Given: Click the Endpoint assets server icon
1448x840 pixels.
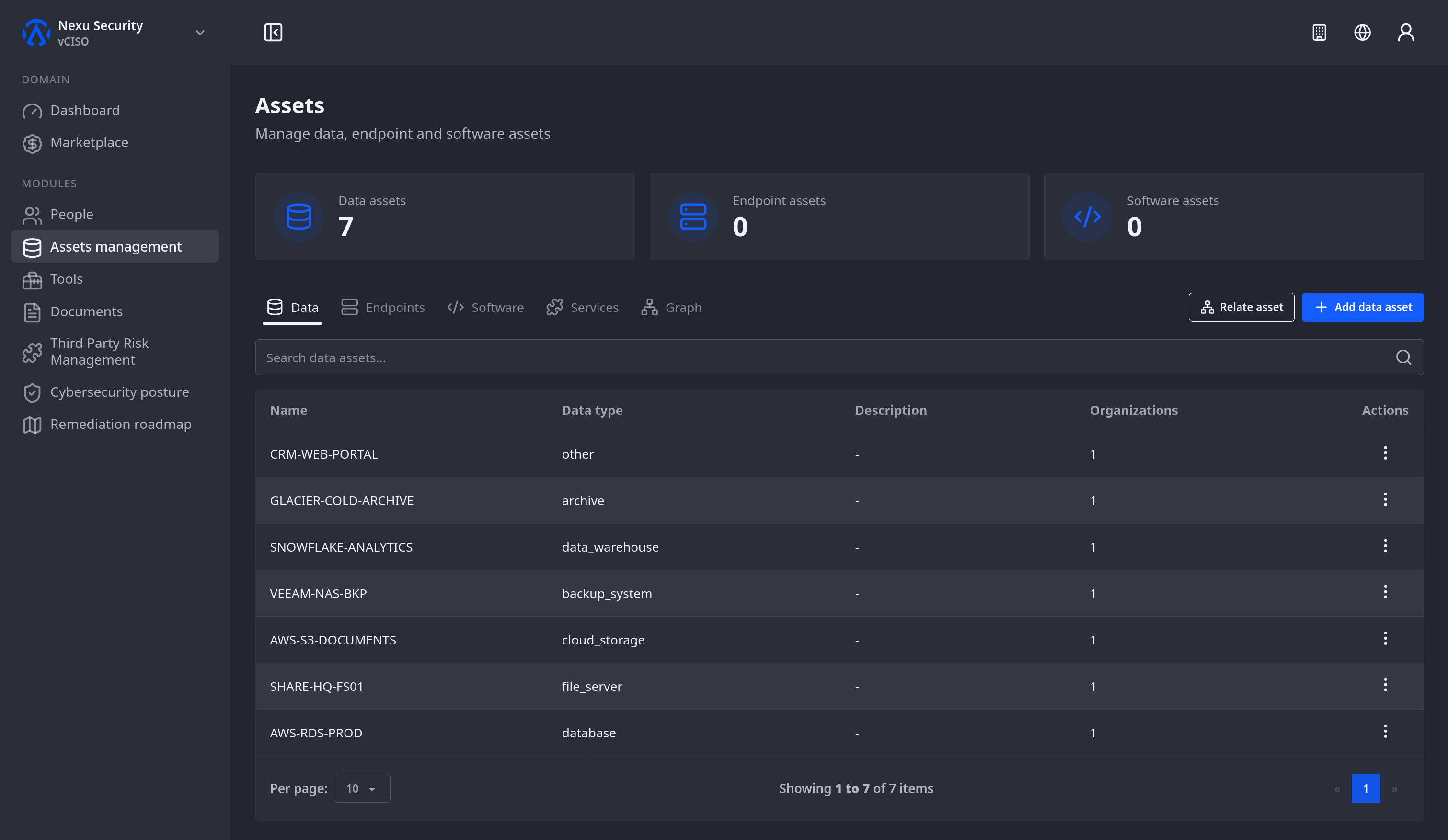Looking at the screenshot, I should click(693, 217).
